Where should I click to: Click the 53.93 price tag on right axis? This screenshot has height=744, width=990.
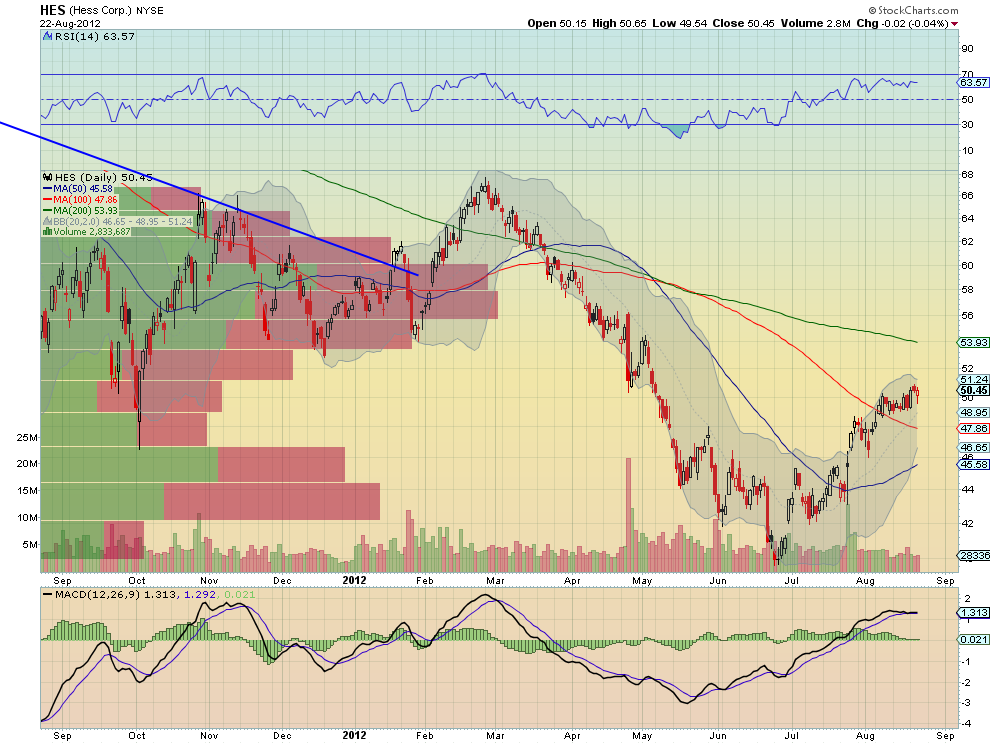click(973, 342)
